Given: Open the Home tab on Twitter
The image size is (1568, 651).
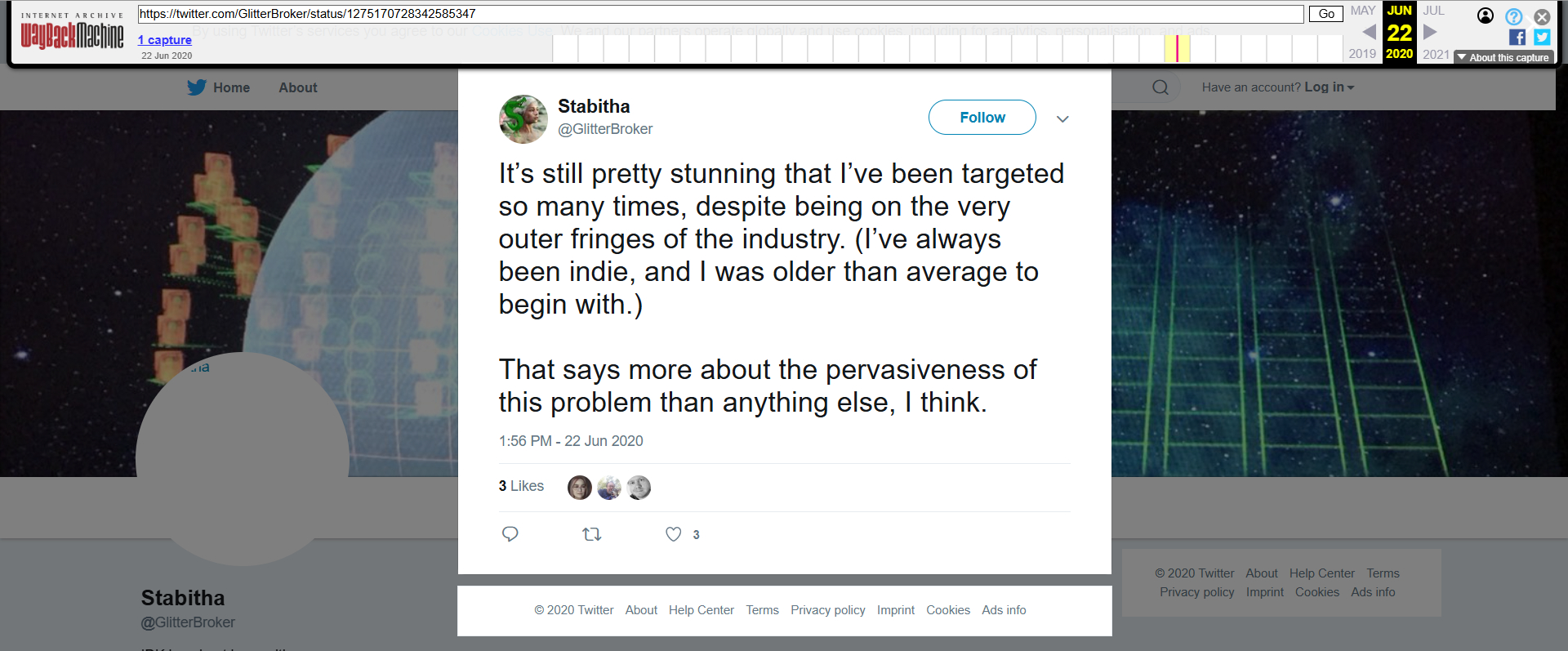Looking at the screenshot, I should pos(219,87).
